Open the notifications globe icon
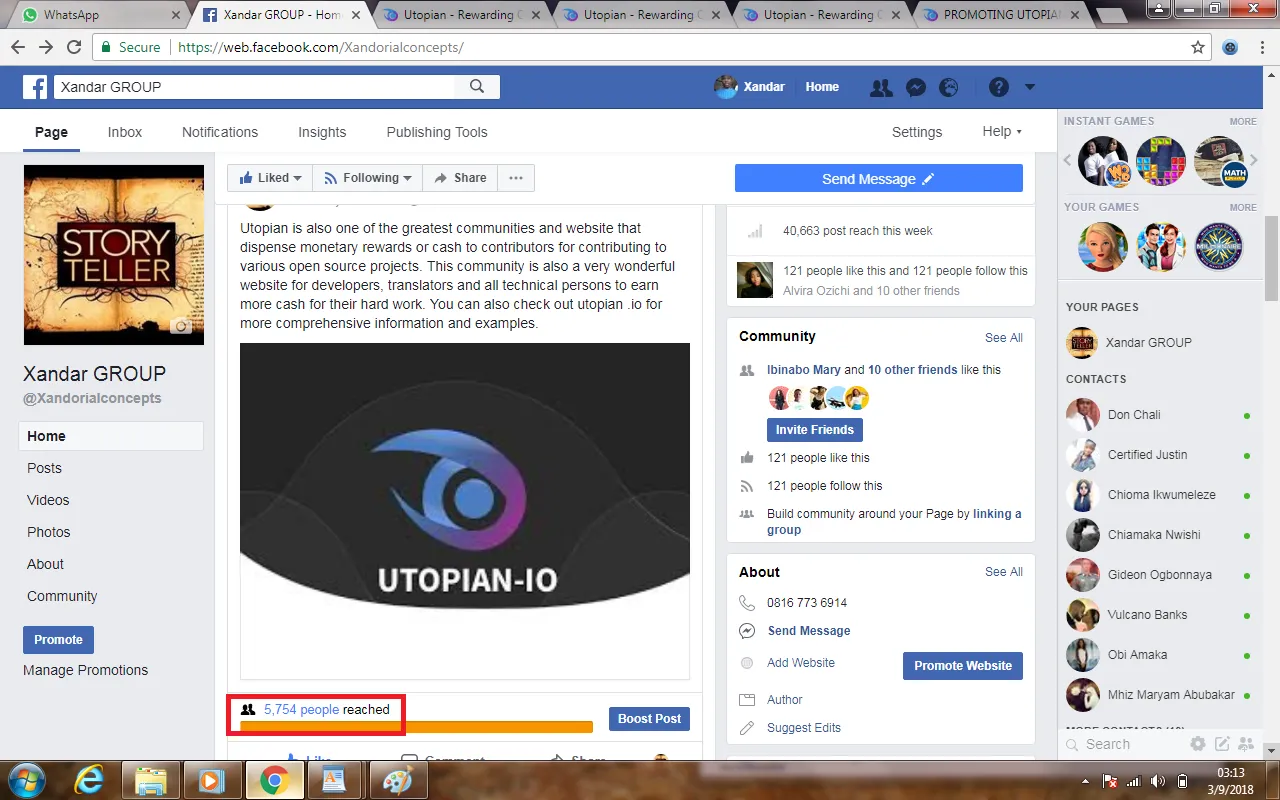This screenshot has height=800, width=1280. [948, 87]
